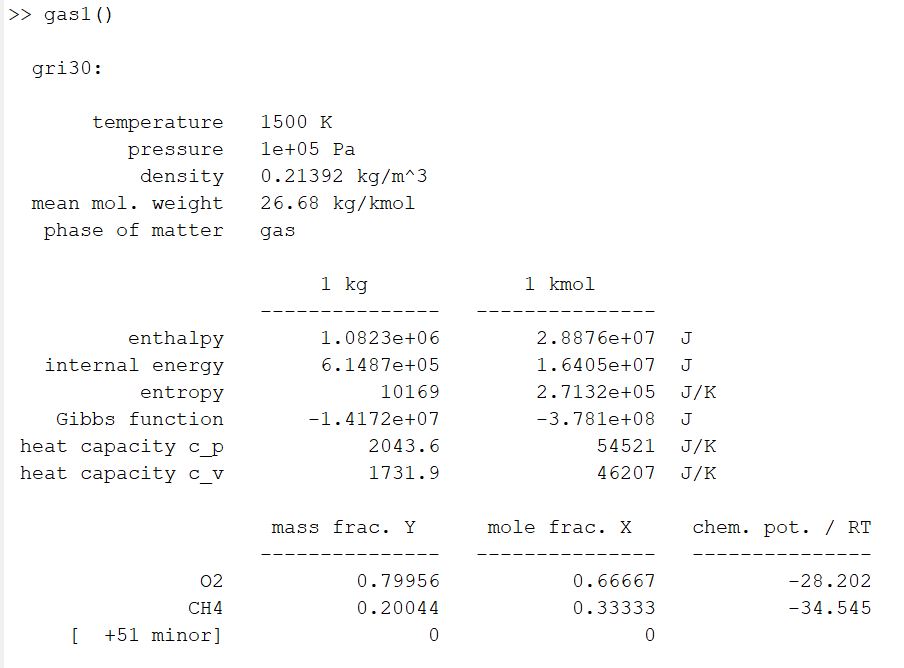Click the heat capacity c_p label
The height and width of the screenshot is (668, 904).
122,446
